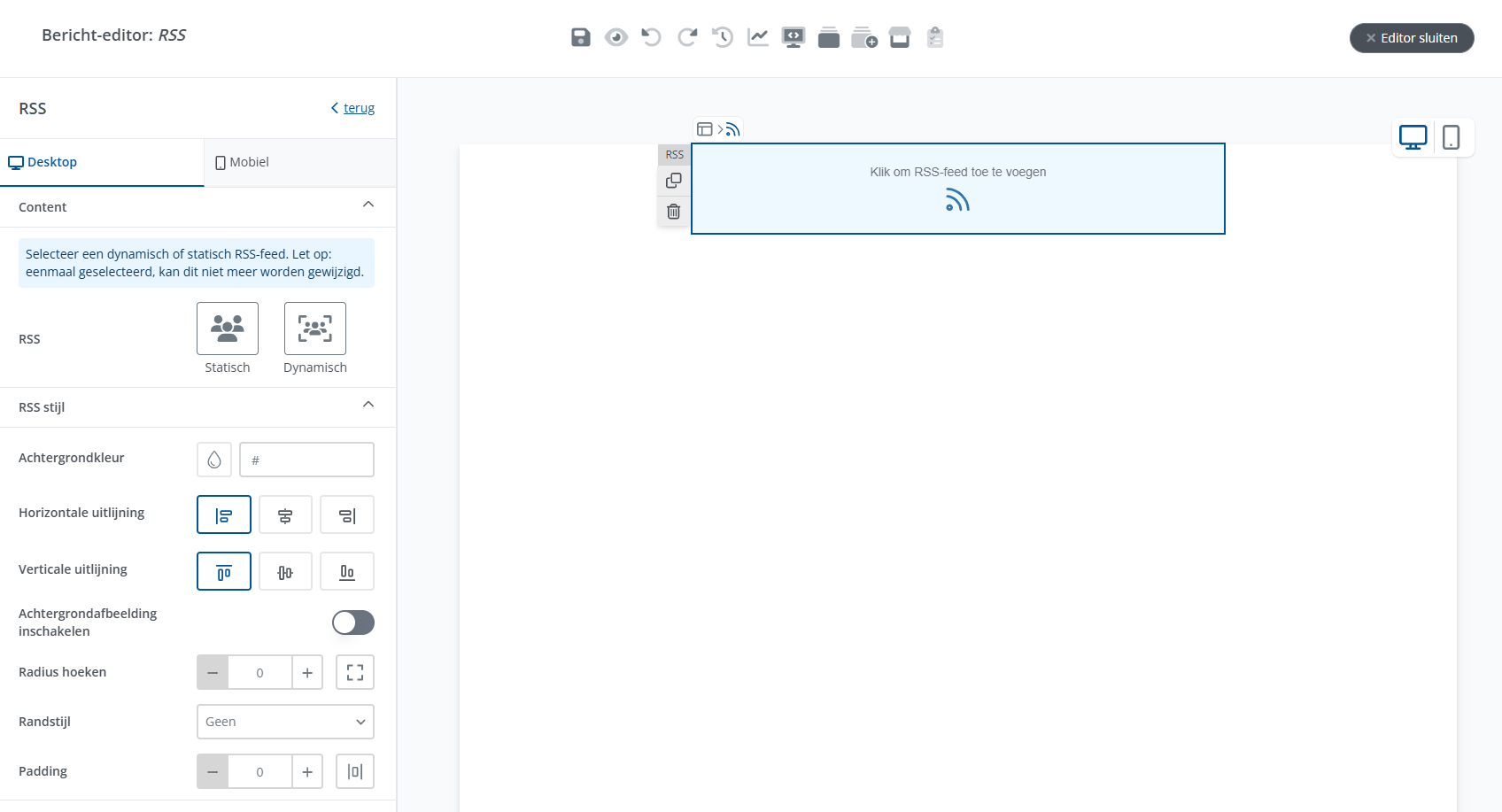Delete the RSS block with trash icon
1502x812 pixels.
click(x=674, y=212)
